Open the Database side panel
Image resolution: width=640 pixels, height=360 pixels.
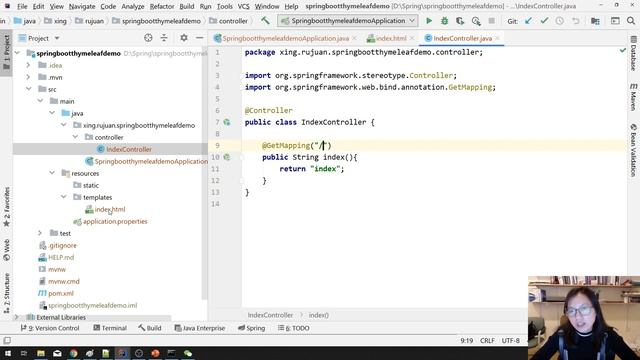tap(633, 53)
